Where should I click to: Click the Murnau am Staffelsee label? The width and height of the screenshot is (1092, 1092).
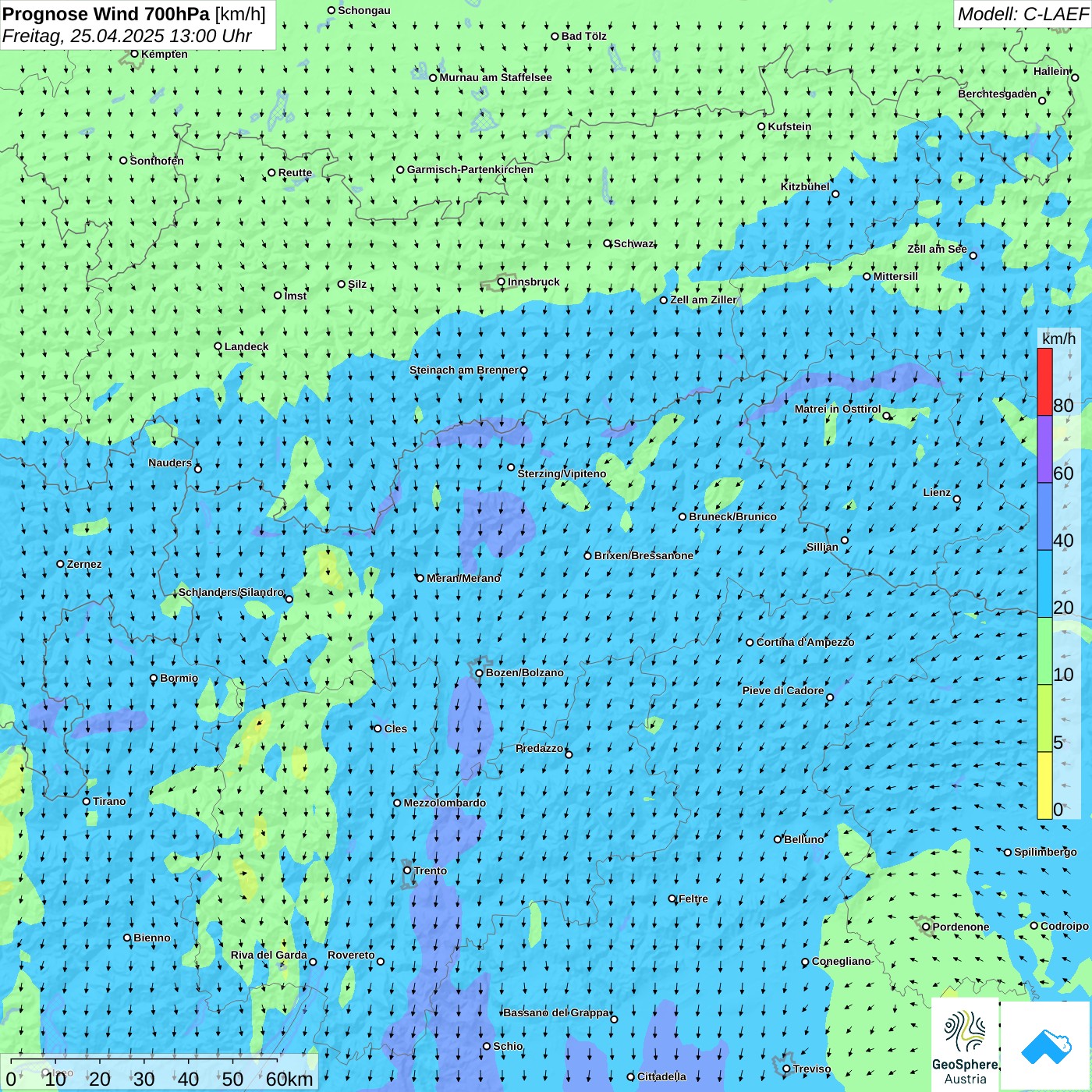tap(495, 77)
